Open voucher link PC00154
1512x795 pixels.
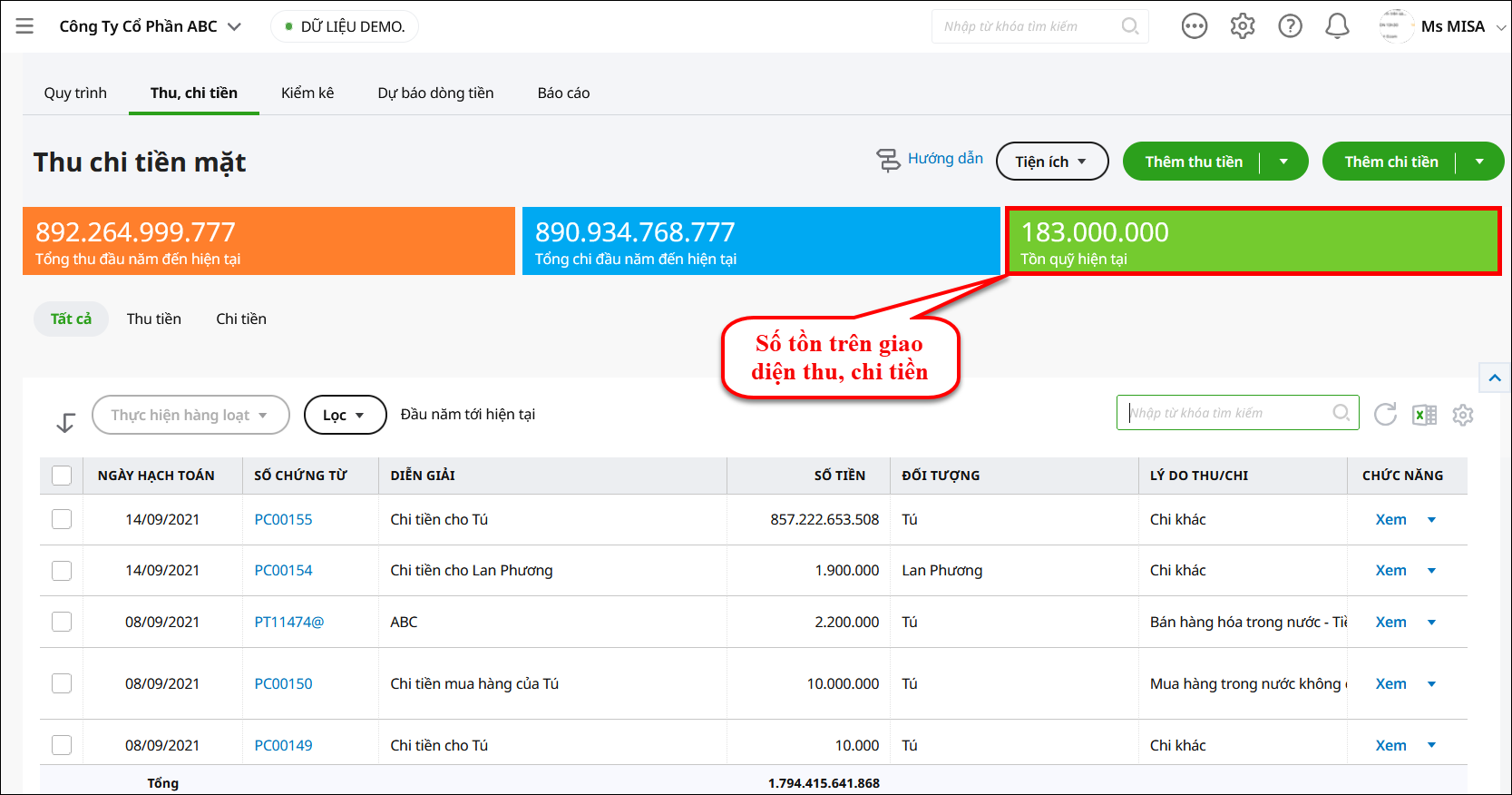(x=283, y=570)
